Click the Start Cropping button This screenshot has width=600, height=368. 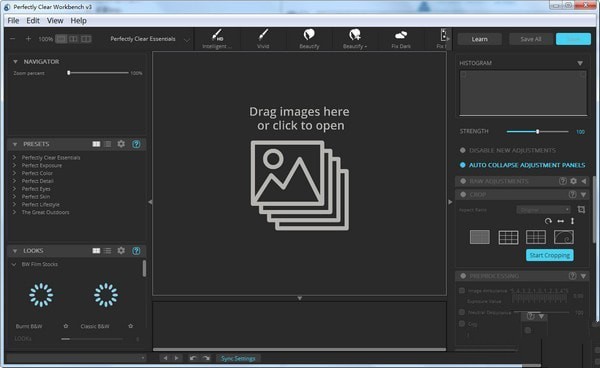click(x=549, y=255)
